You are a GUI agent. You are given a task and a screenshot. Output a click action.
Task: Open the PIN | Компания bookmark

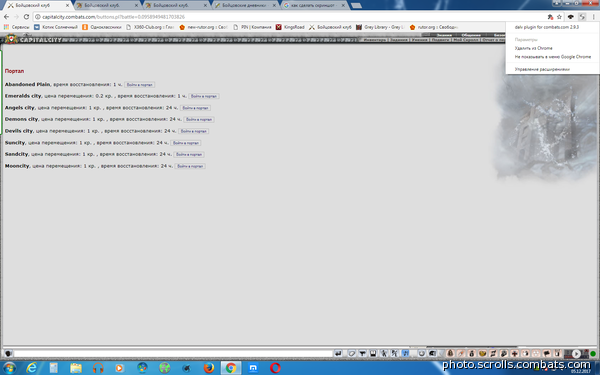pyautogui.click(x=253, y=27)
